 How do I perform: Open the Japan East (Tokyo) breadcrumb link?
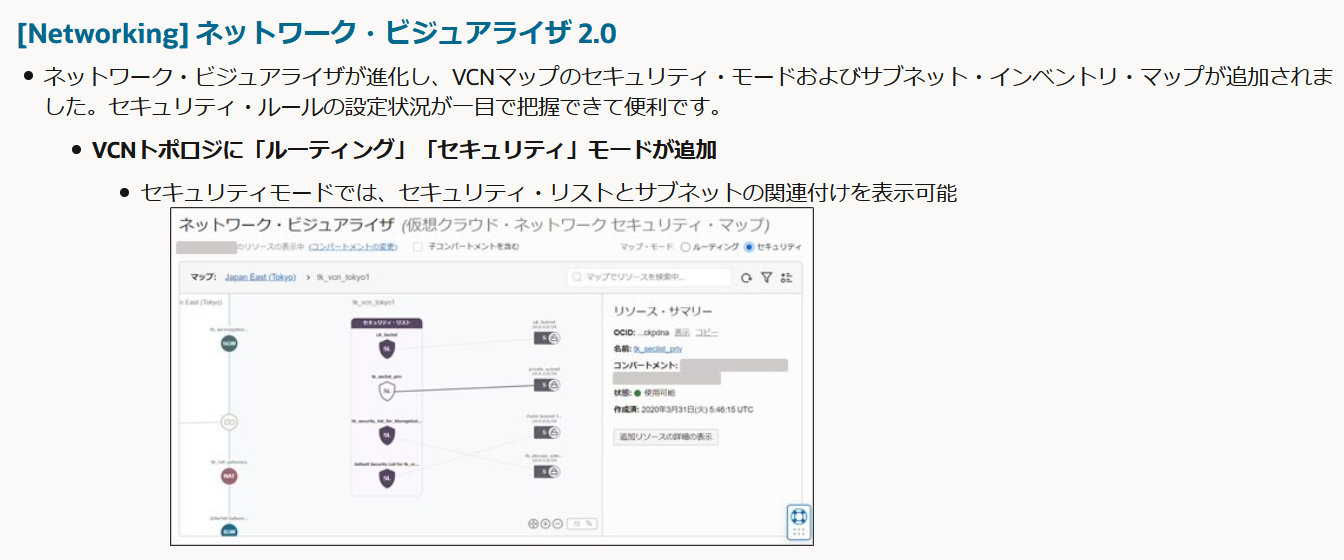pos(260,278)
